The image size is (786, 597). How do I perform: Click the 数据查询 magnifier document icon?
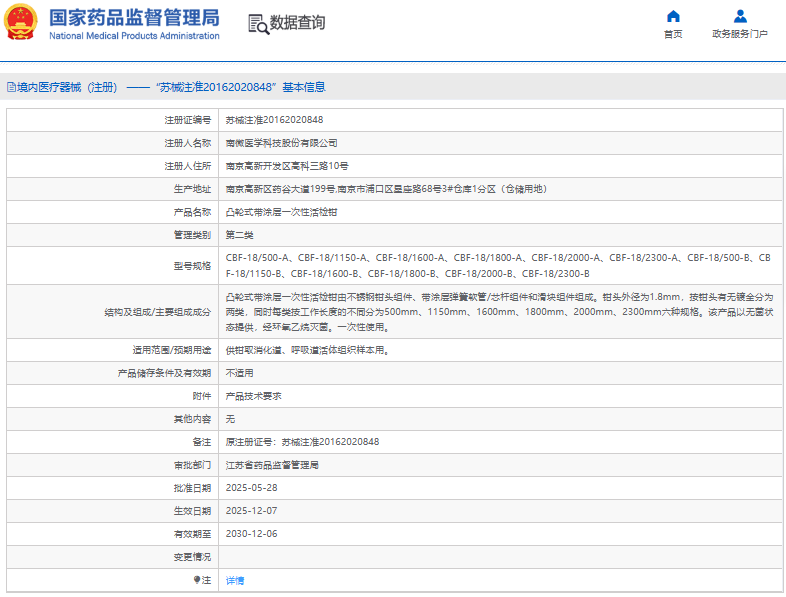258,24
